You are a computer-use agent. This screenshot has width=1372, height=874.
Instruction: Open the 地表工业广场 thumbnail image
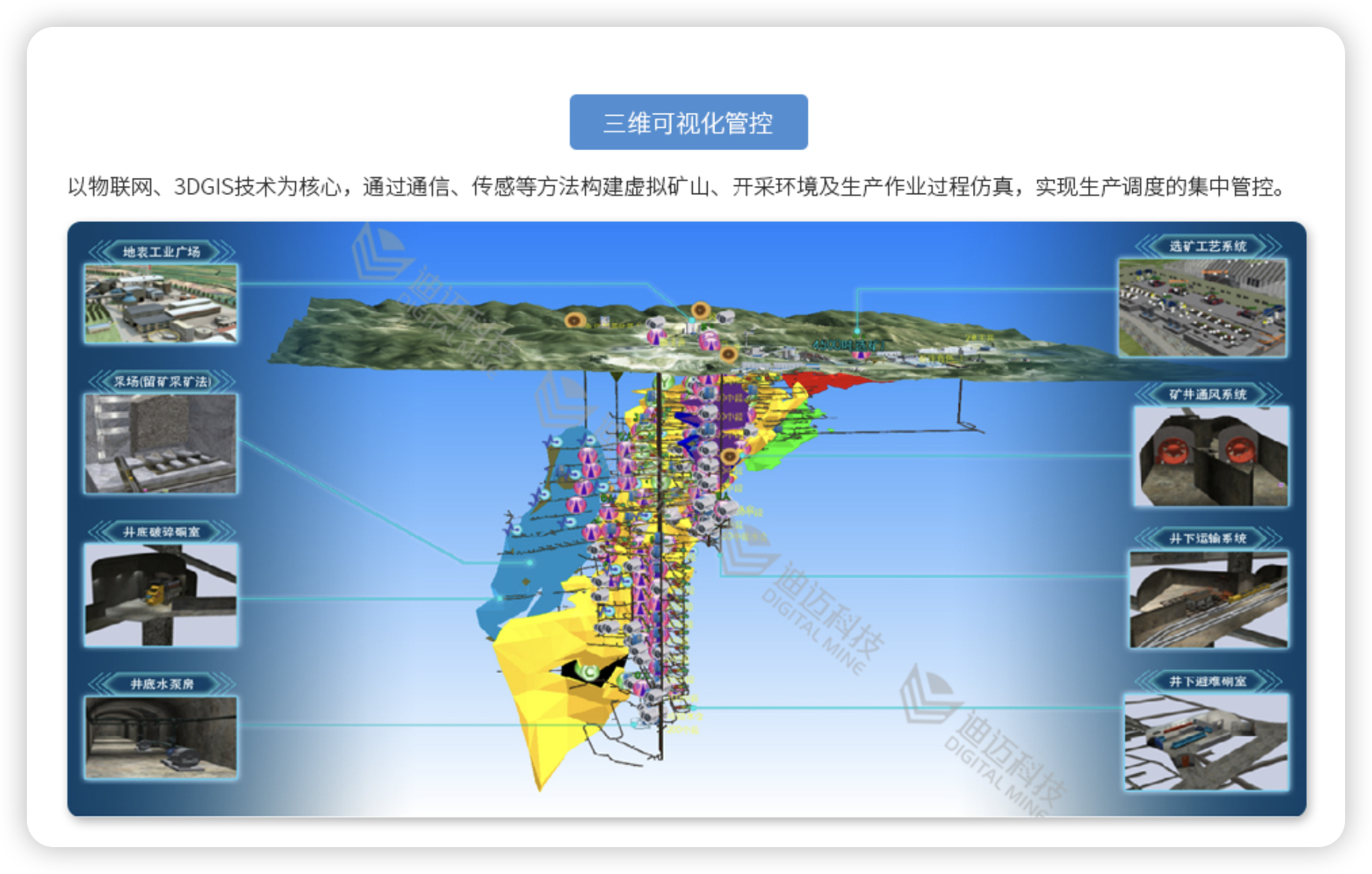pyautogui.click(x=161, y=303)
